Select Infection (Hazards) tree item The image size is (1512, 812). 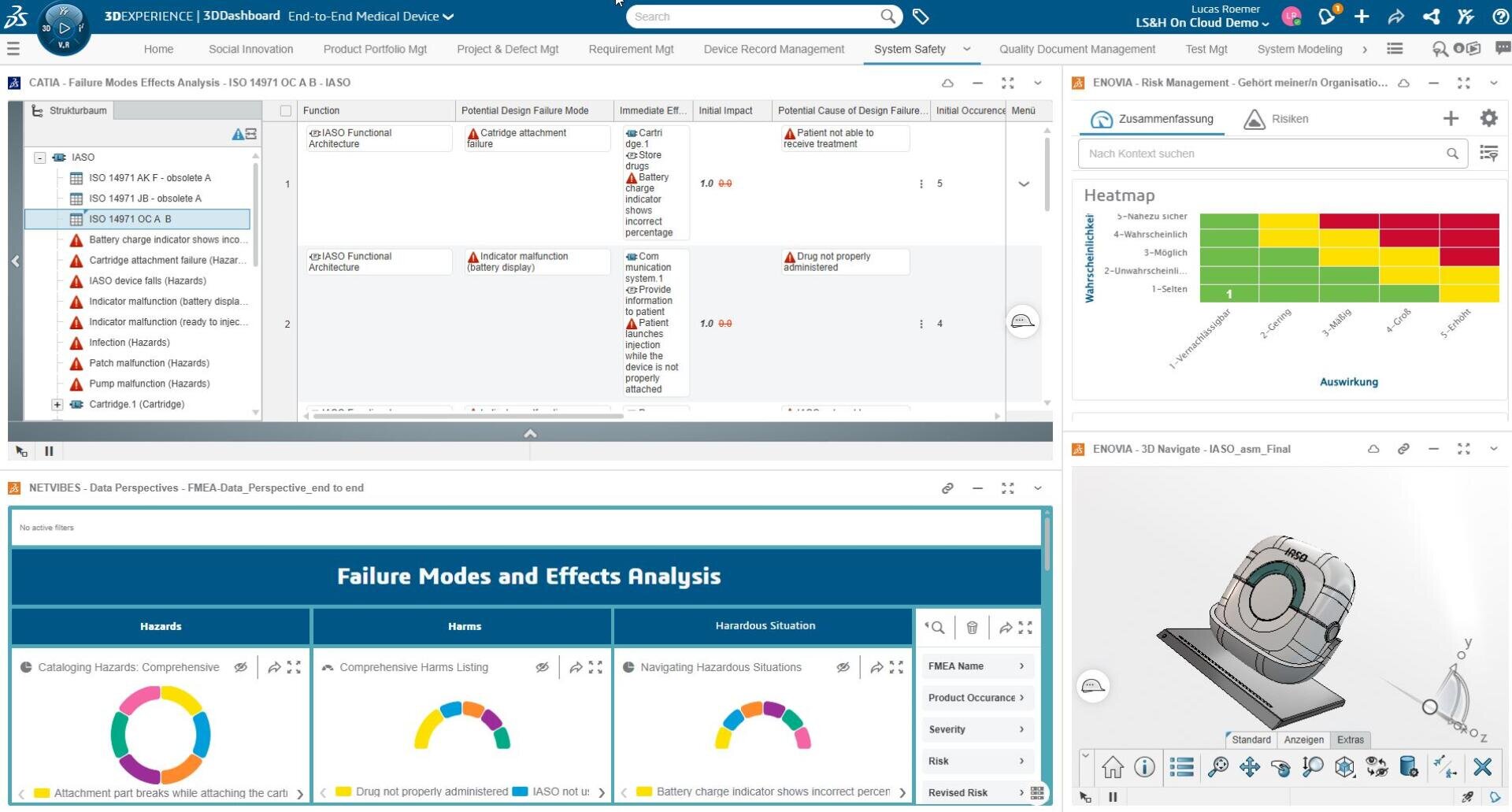tap(129, 343)
